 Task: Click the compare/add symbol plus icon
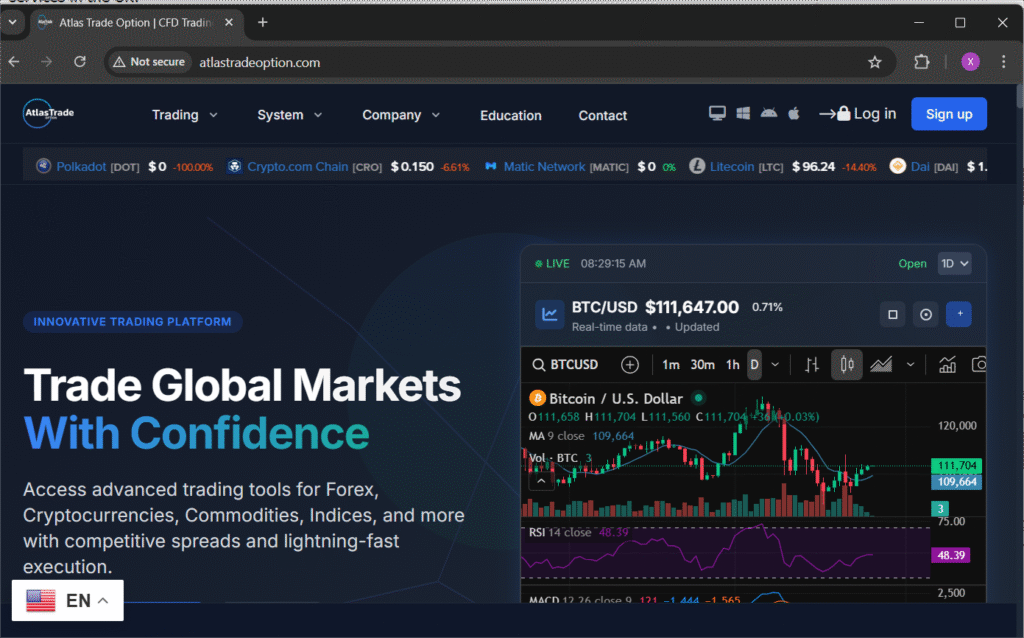click(x=630, y=365)
